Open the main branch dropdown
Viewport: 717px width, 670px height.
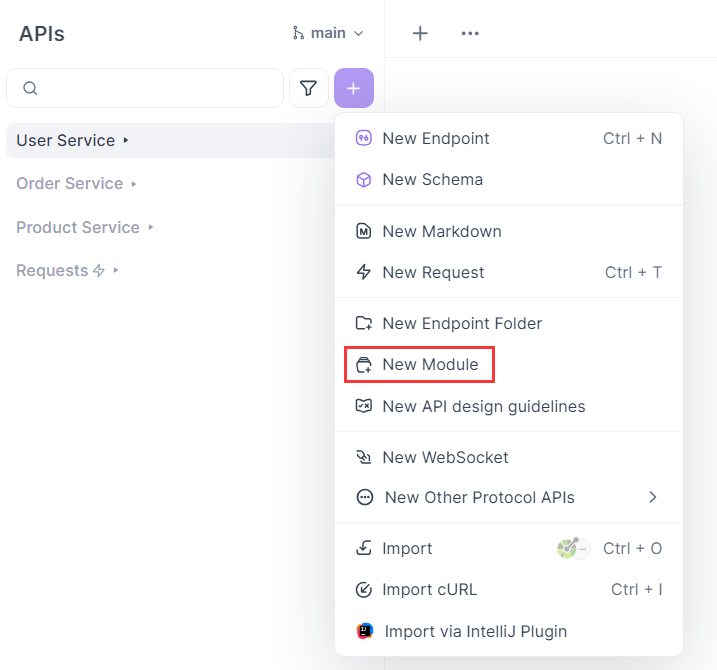[328, 33]
